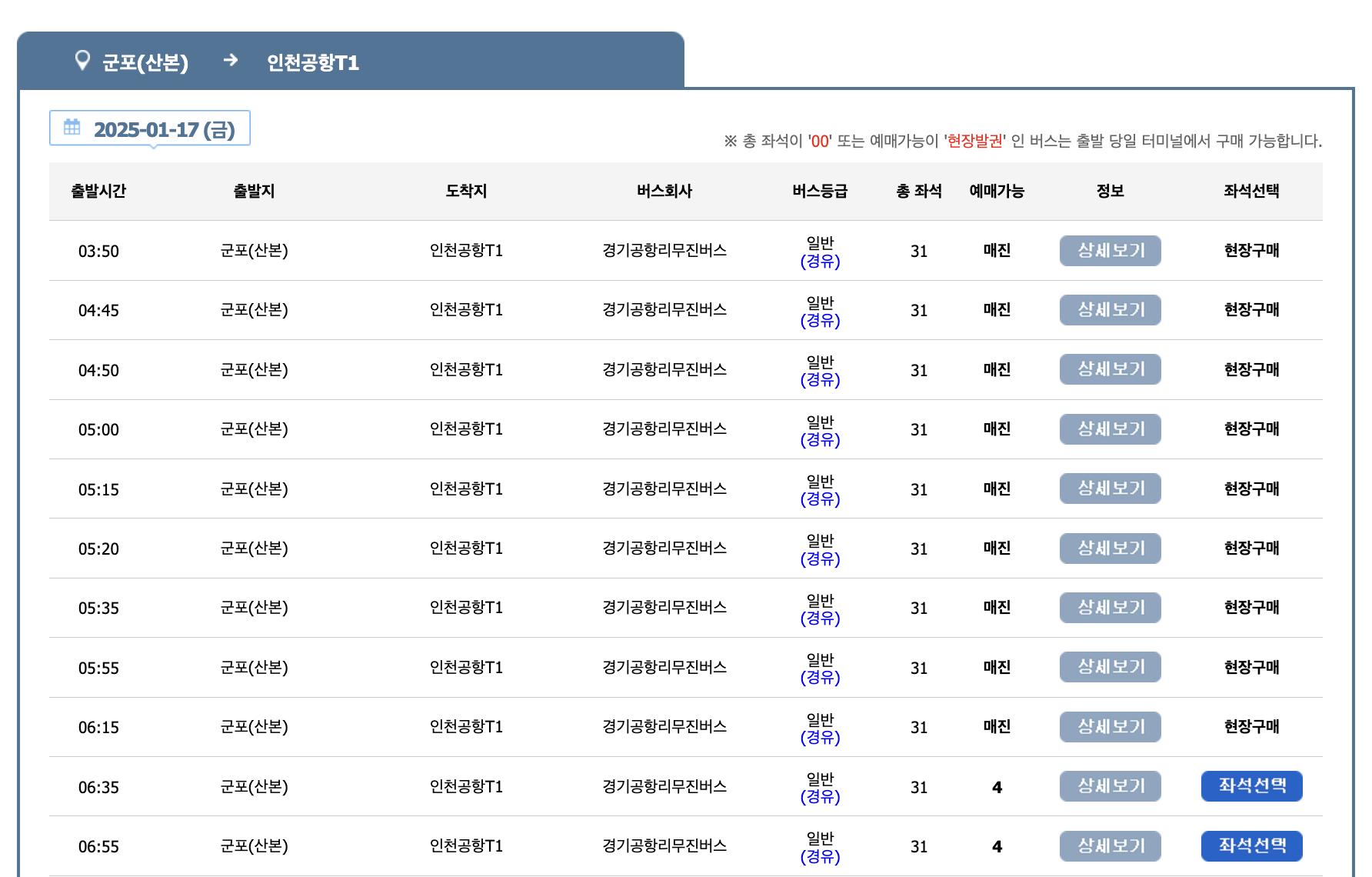Open 상세보기 for the 04:50 departure
Image resolution: width=1372 pixels, height=877 pixels.
1110,369
